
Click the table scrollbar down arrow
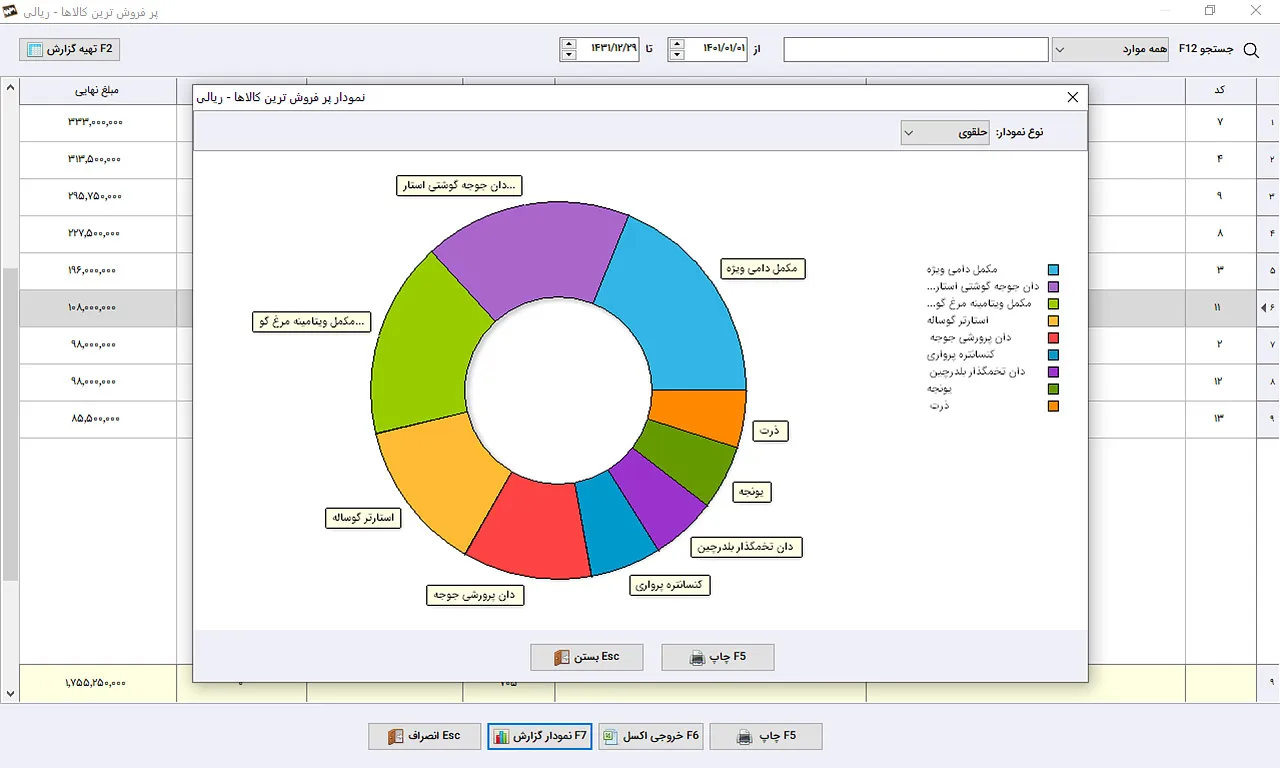click(10, 693)
